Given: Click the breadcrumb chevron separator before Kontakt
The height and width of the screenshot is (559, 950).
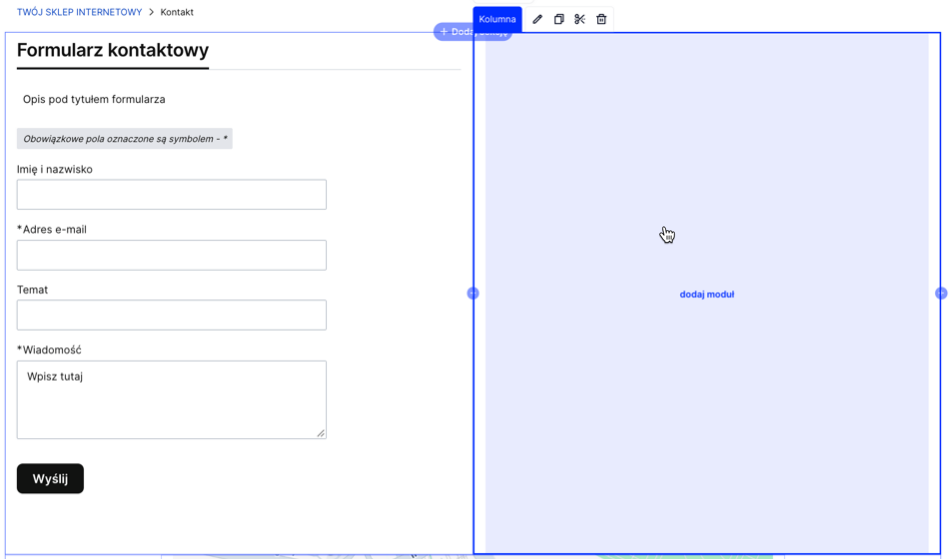Looking at the screenshot, I should (152, 13).
